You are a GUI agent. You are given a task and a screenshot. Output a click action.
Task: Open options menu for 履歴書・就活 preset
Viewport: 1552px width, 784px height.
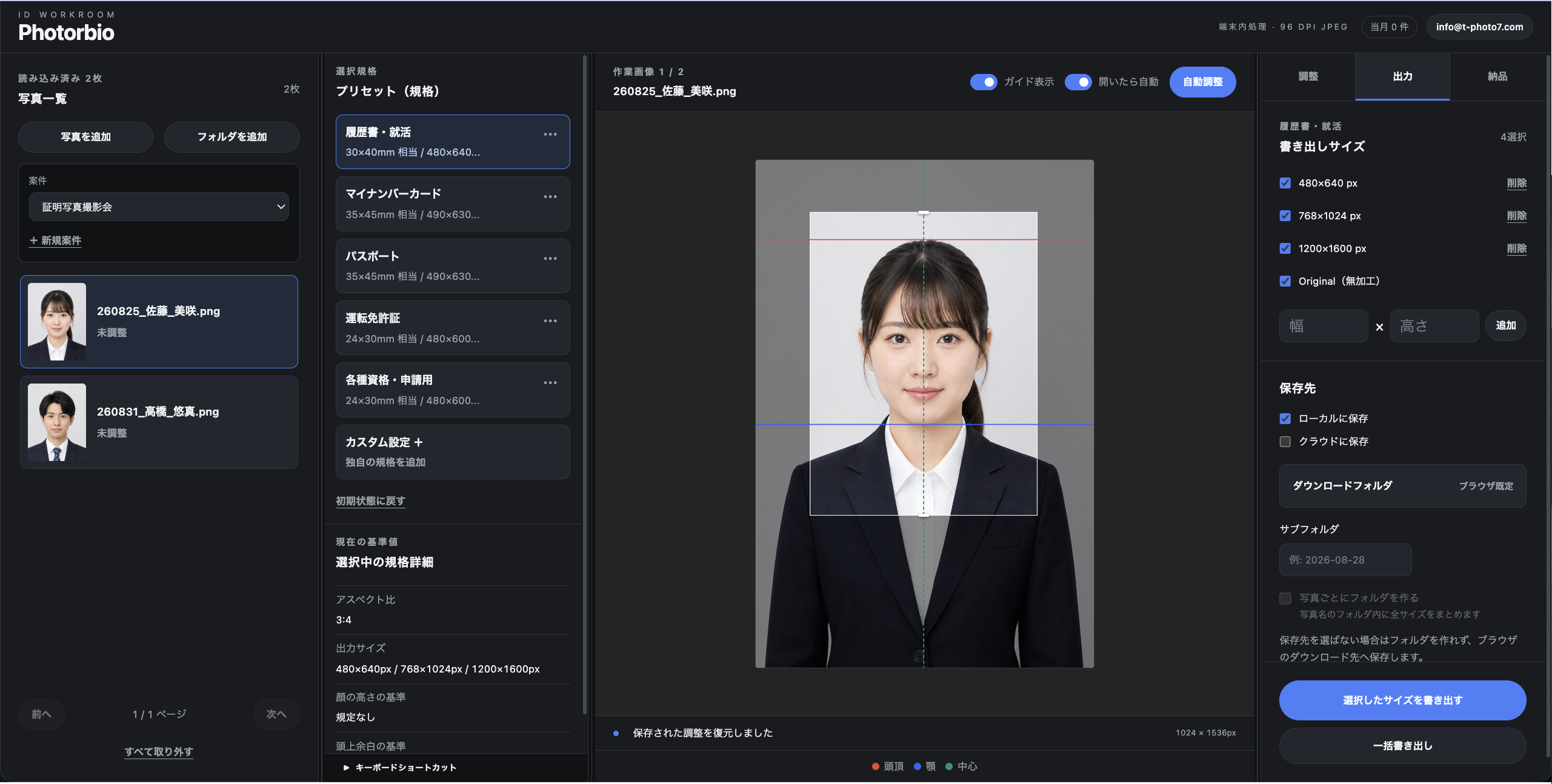tap(550, 135)
